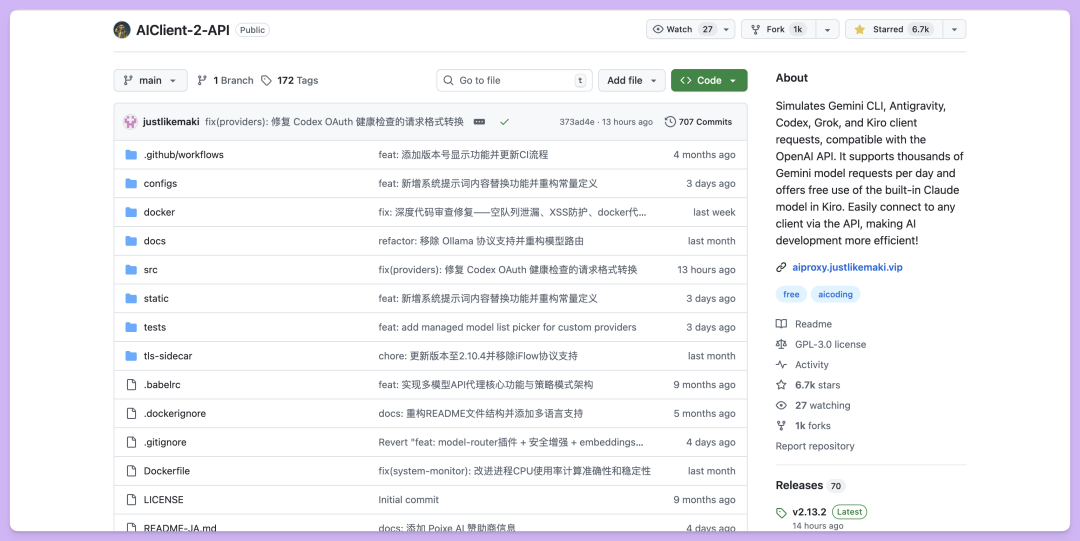
Task: Expand the main branch dropdown
Action: (x=150, y=80)
